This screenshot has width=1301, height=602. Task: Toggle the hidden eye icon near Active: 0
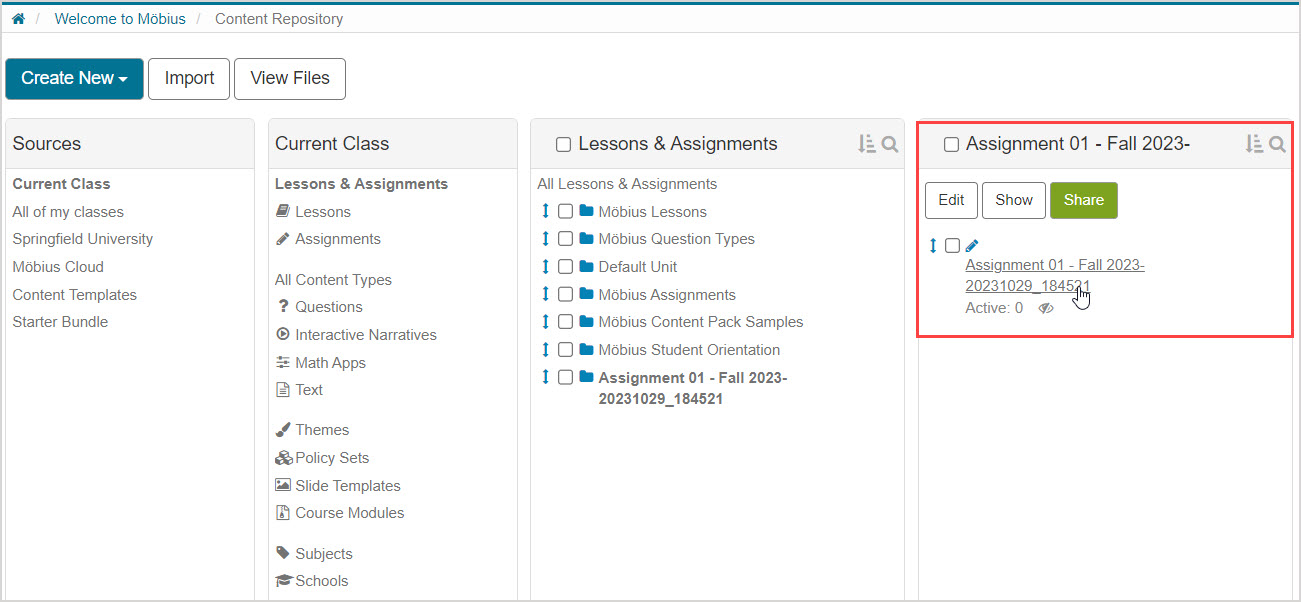point(1045,309)
